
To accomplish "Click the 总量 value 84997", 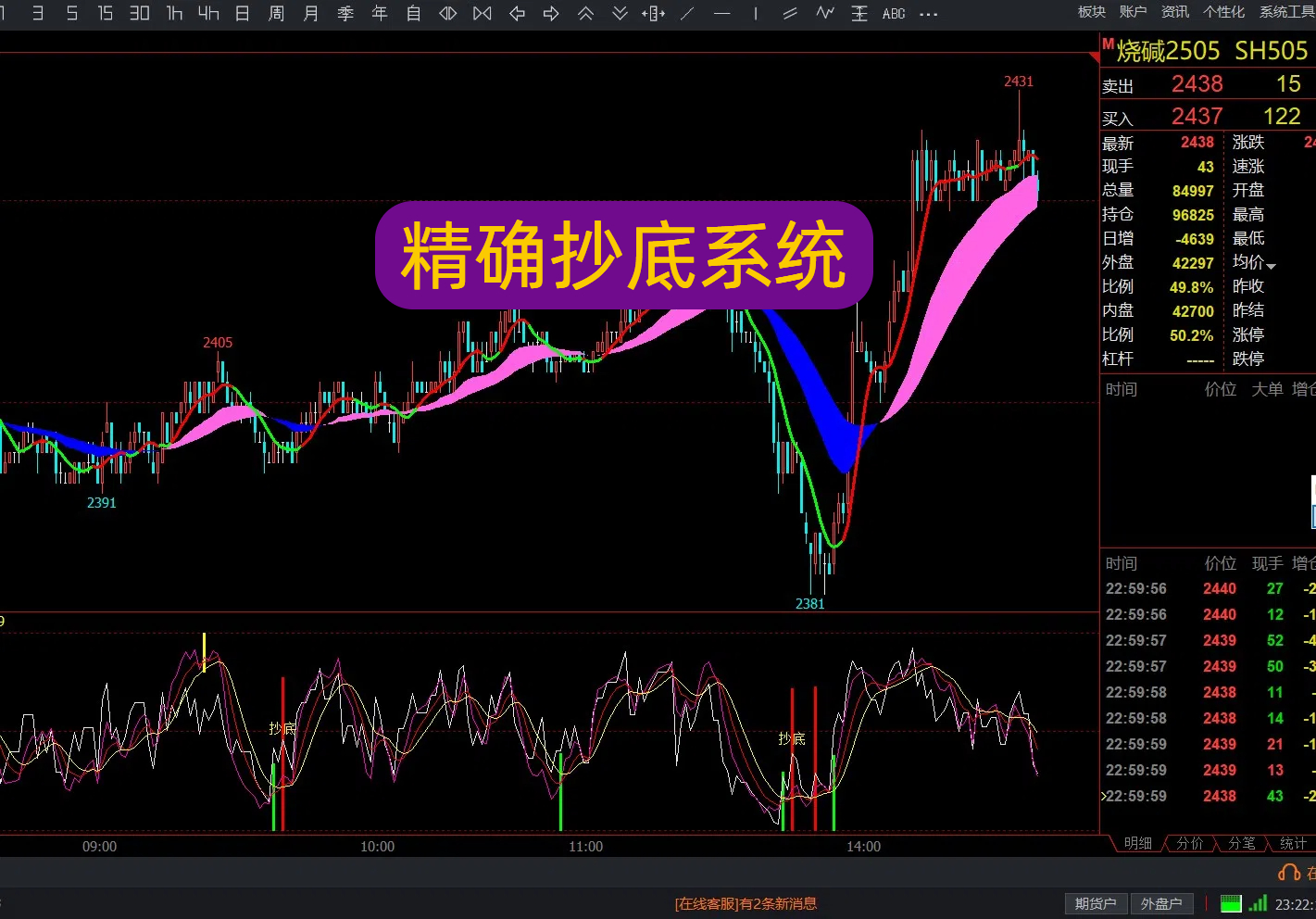I will click(x=1193, y=191).
